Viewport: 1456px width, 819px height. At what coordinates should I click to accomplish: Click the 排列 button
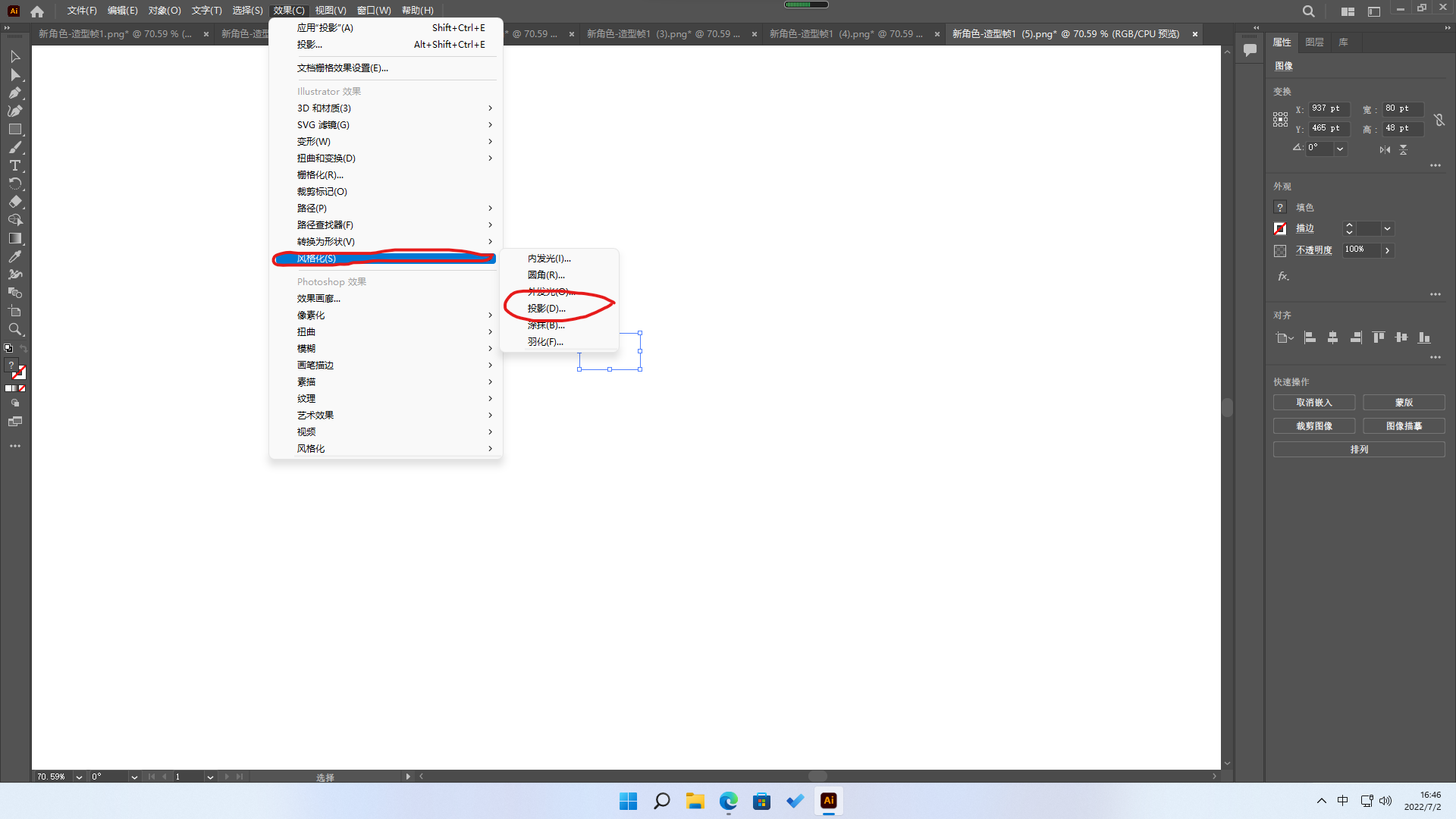tap(1359, 450)
